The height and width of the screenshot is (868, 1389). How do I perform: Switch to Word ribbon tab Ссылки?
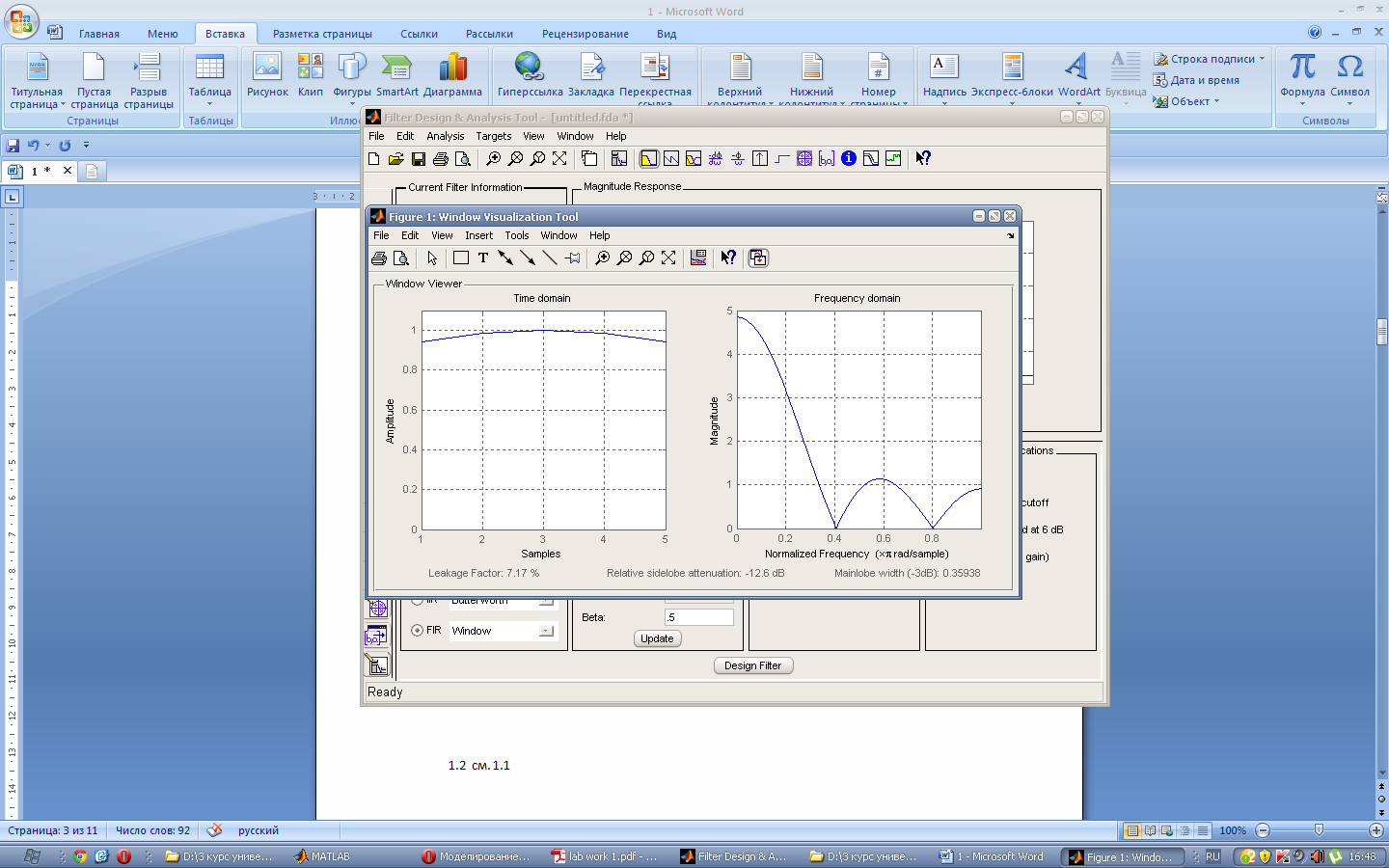[420, 34]
